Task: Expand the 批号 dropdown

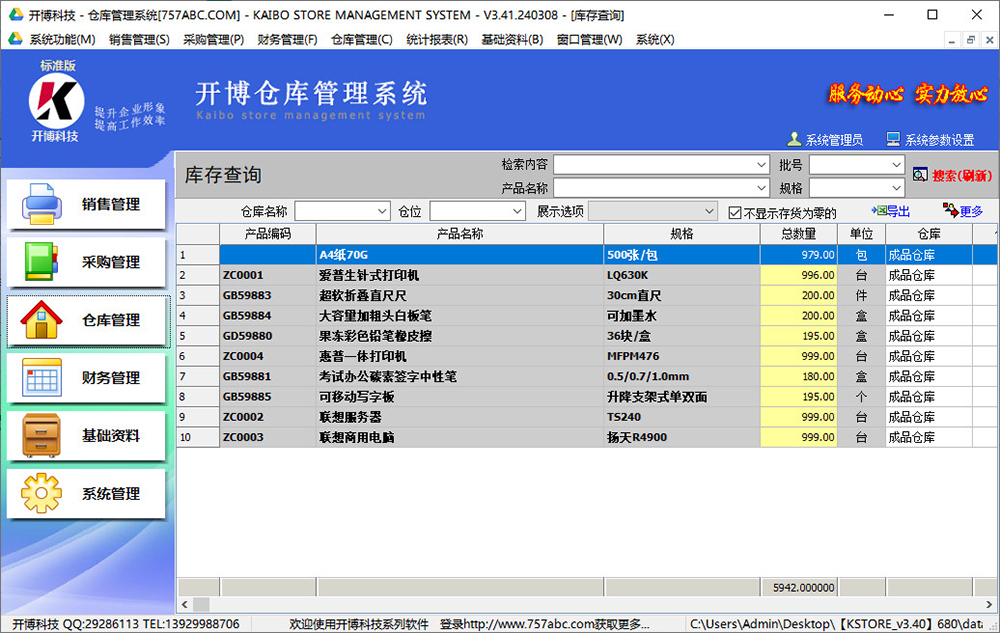Action: click(x=896, y=164)
